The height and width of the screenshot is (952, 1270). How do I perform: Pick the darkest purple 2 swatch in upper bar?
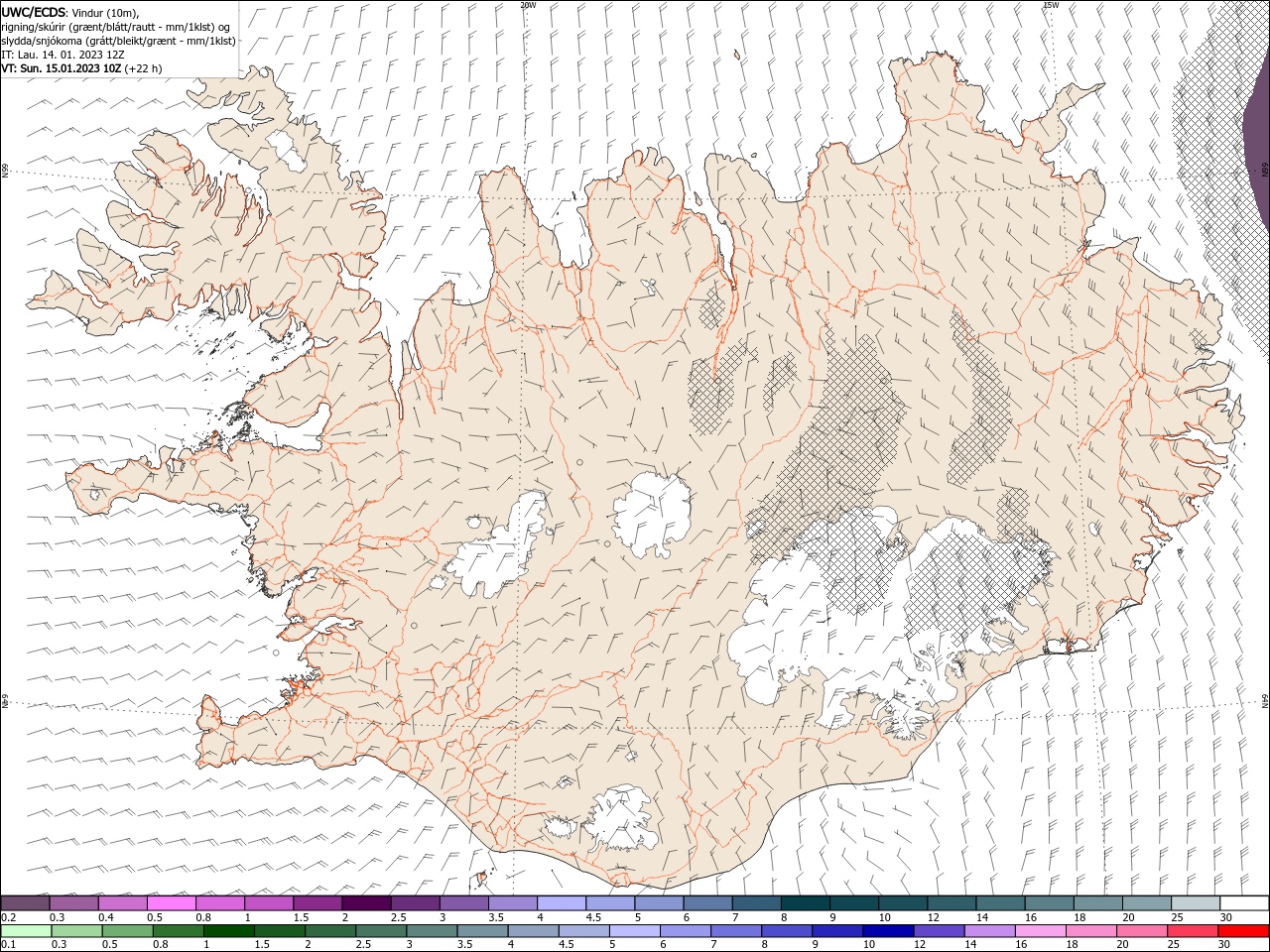coord(366,902)
